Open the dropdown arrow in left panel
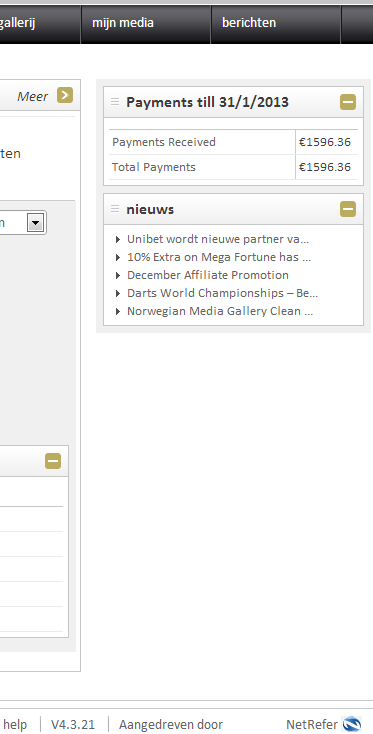This screenshot has width=373, height=734. [36, 223]
